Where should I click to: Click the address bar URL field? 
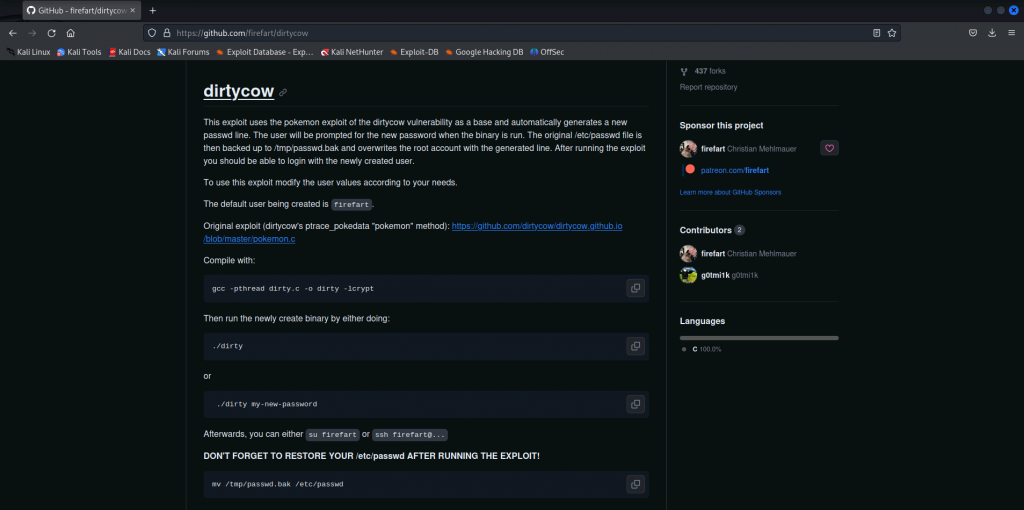tap(522, 33)
